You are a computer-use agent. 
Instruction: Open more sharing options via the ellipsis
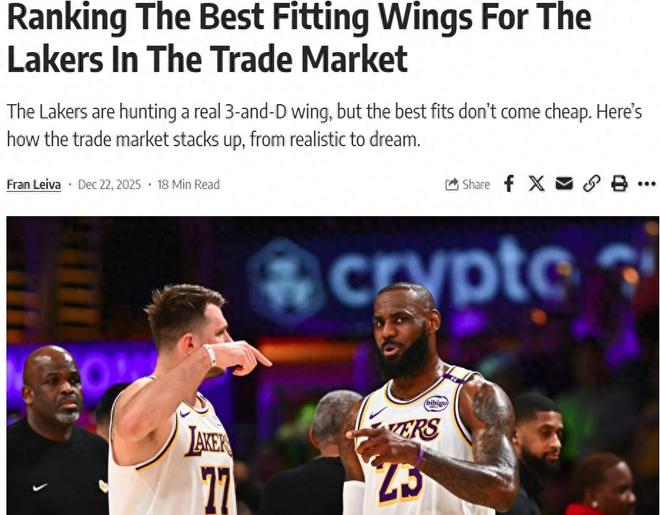(647, 184)
